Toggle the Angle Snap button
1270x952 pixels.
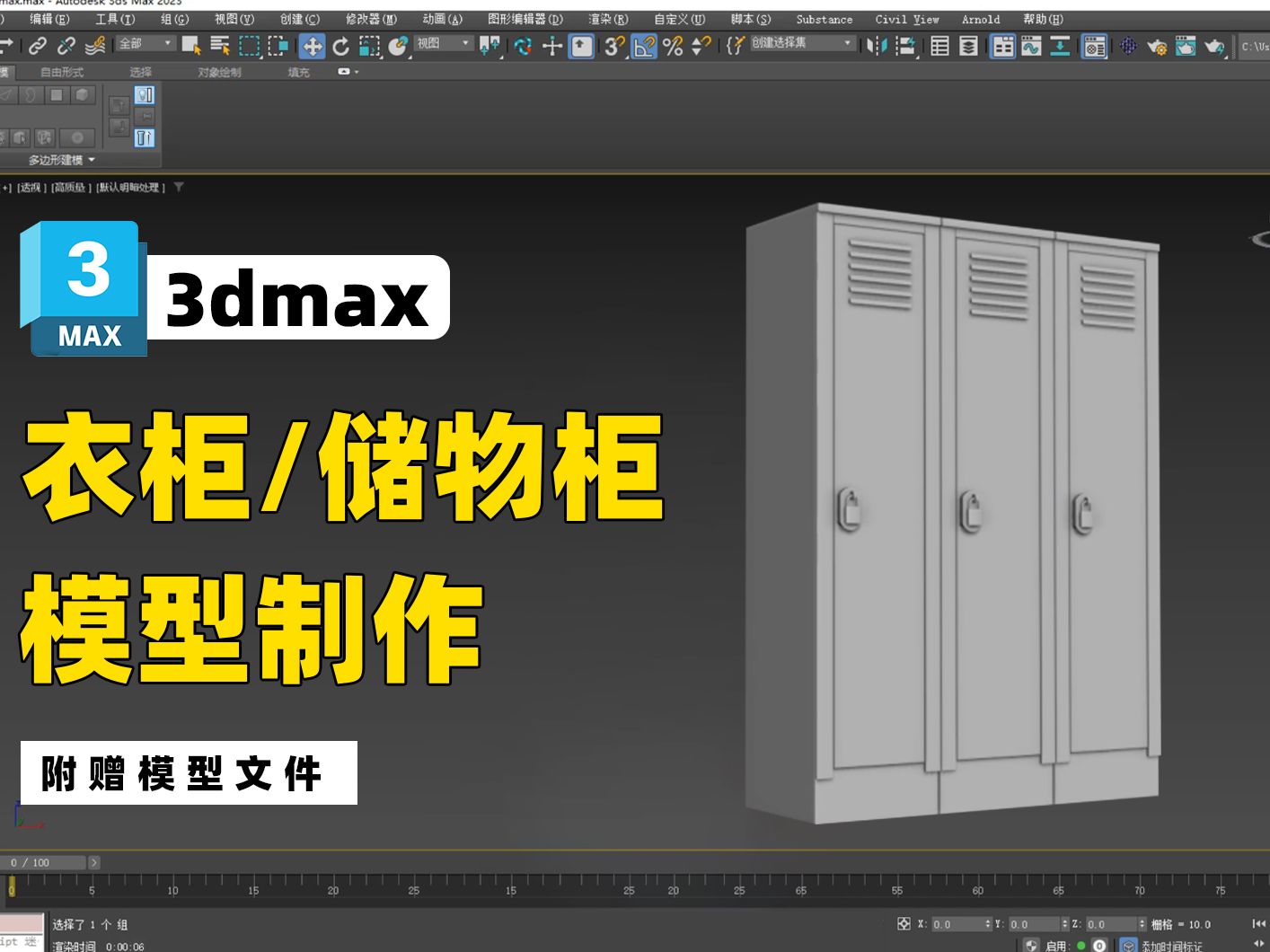click(x=644, y=46)
